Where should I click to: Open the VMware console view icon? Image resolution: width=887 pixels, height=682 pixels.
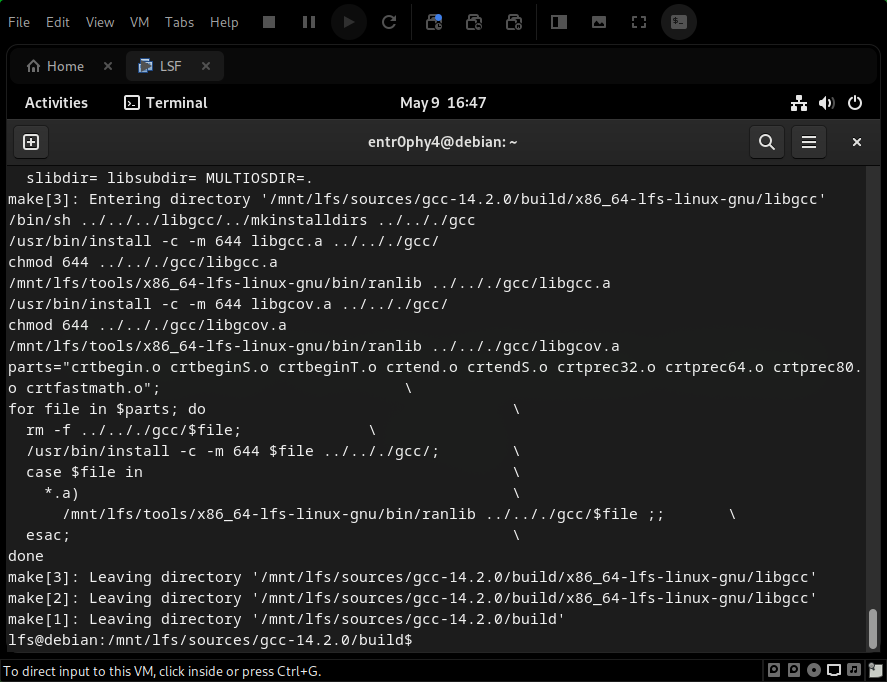click(680, 22)
